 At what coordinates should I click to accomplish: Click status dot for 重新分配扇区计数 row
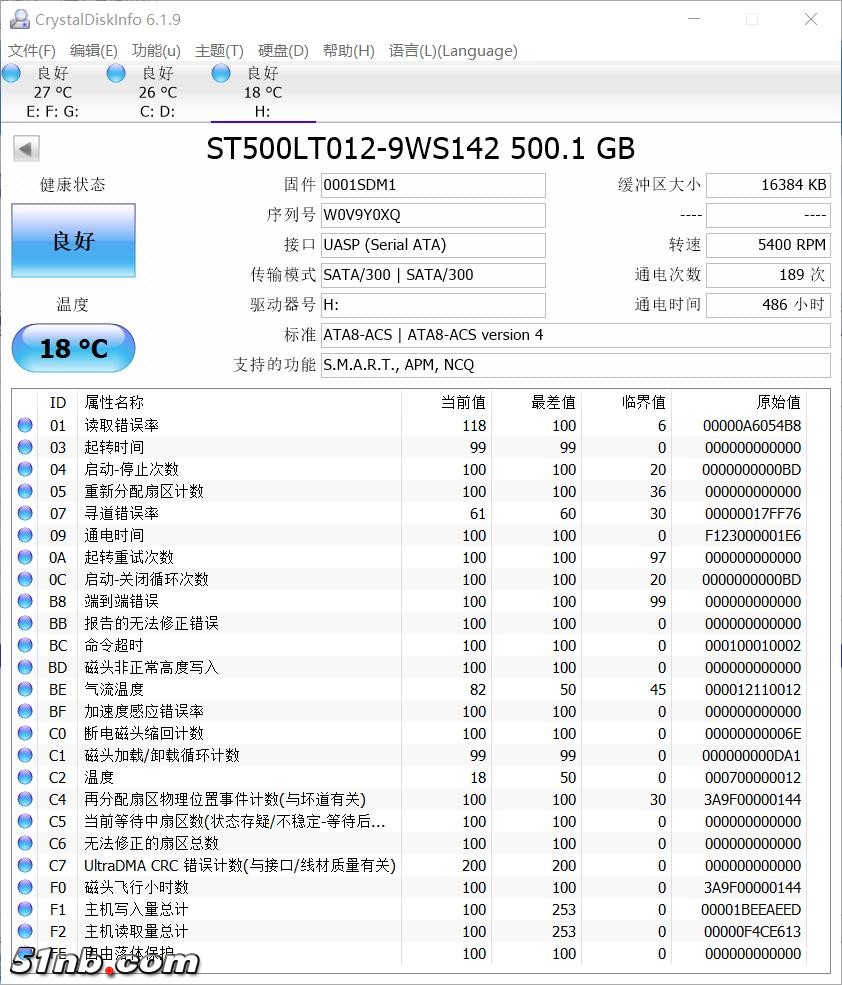[25, 491]
